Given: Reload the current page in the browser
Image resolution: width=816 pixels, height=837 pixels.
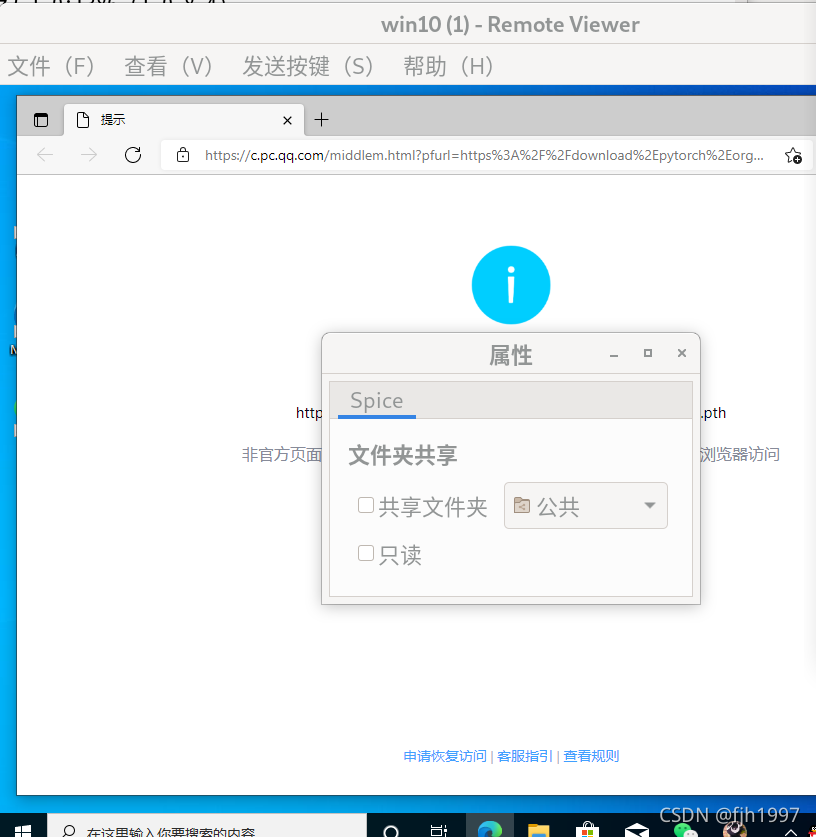Looking at the screenshot, I should (x=133, y=155).
